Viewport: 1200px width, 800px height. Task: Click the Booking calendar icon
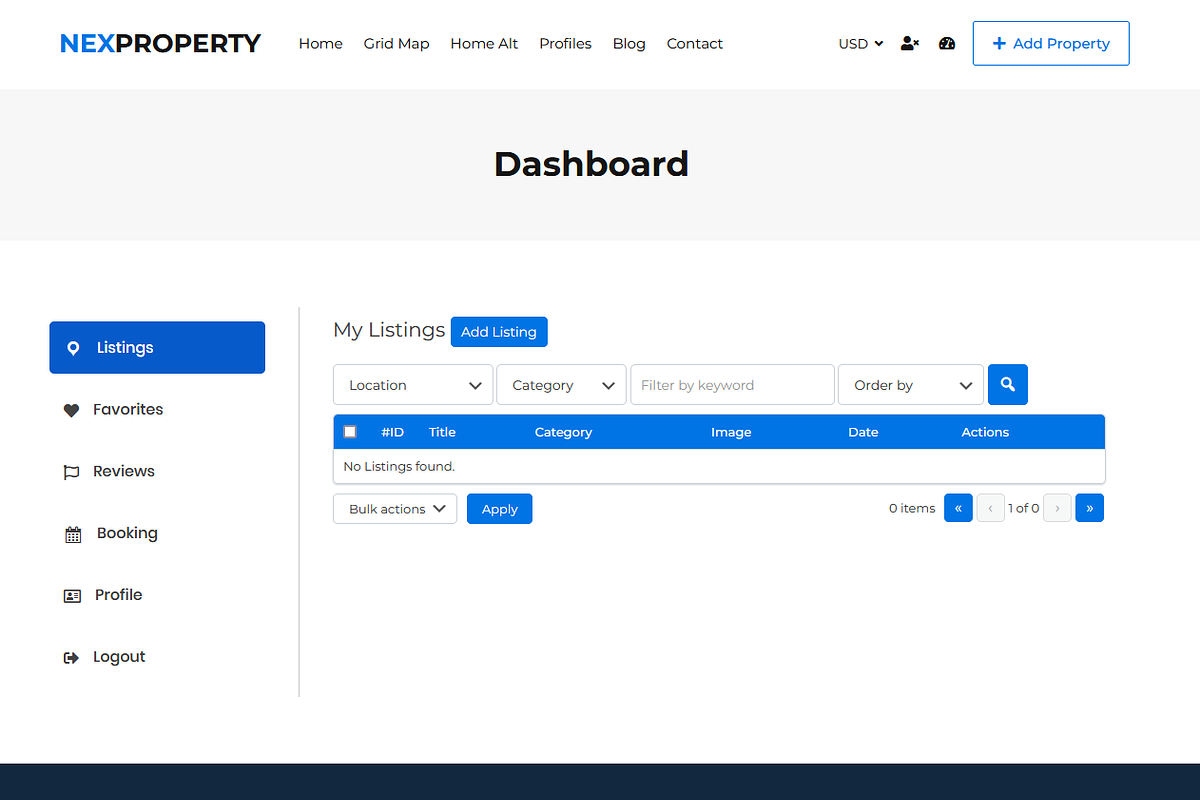(73, 534)
